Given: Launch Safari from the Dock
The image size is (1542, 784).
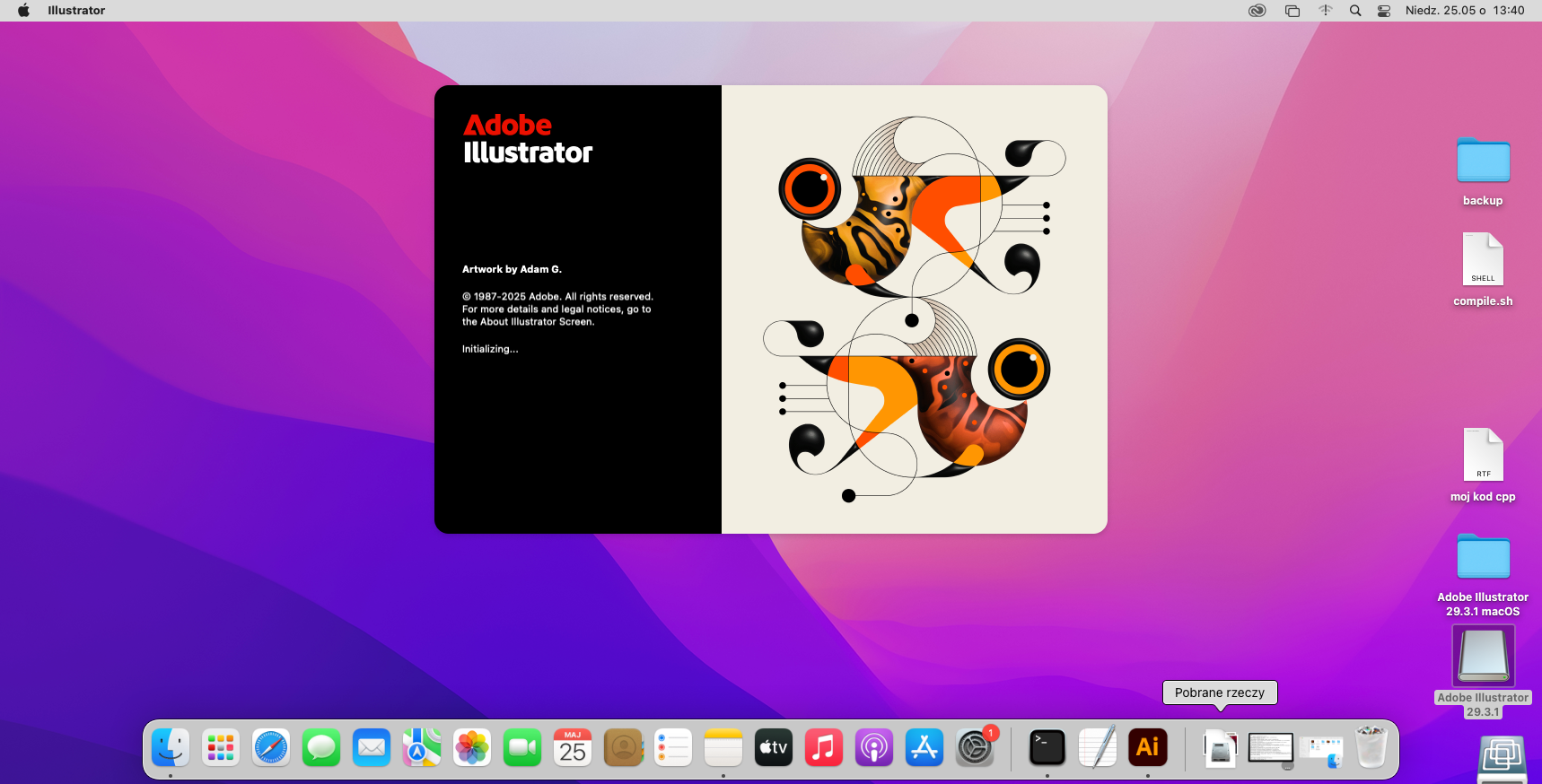Looking at the screenshot, I should [271, 747].
